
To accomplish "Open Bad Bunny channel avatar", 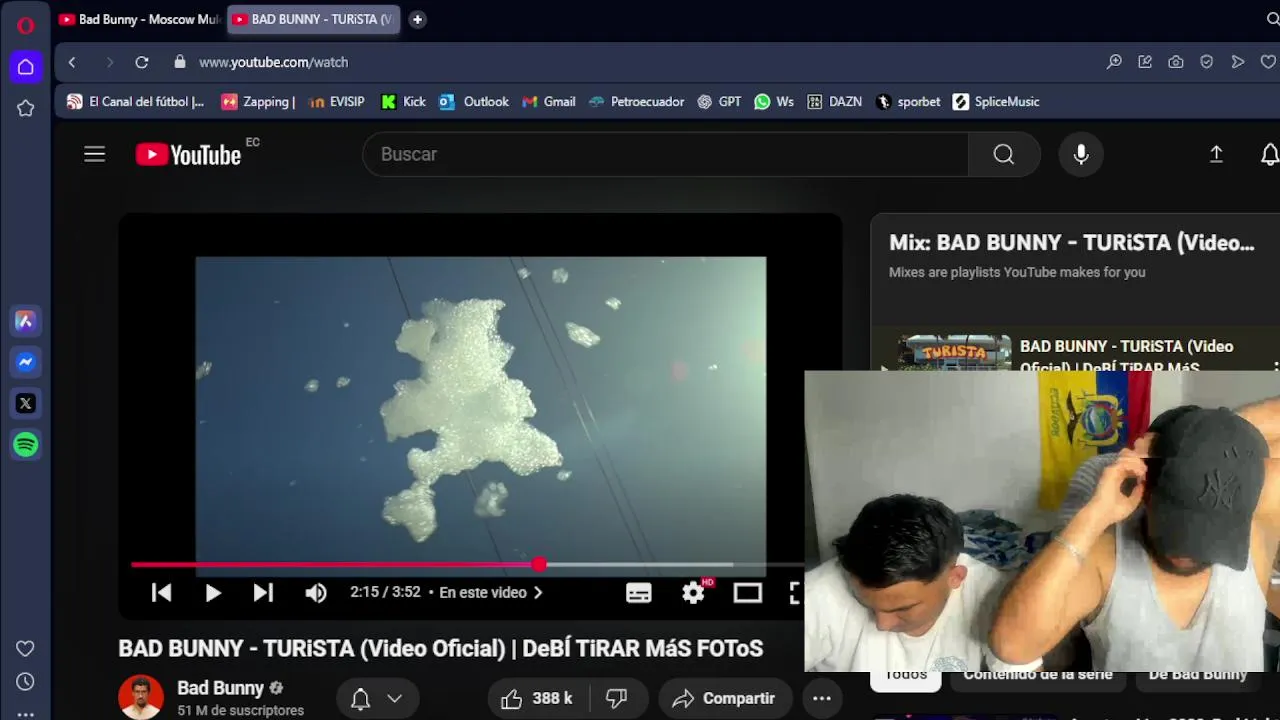I will point(141,698).
